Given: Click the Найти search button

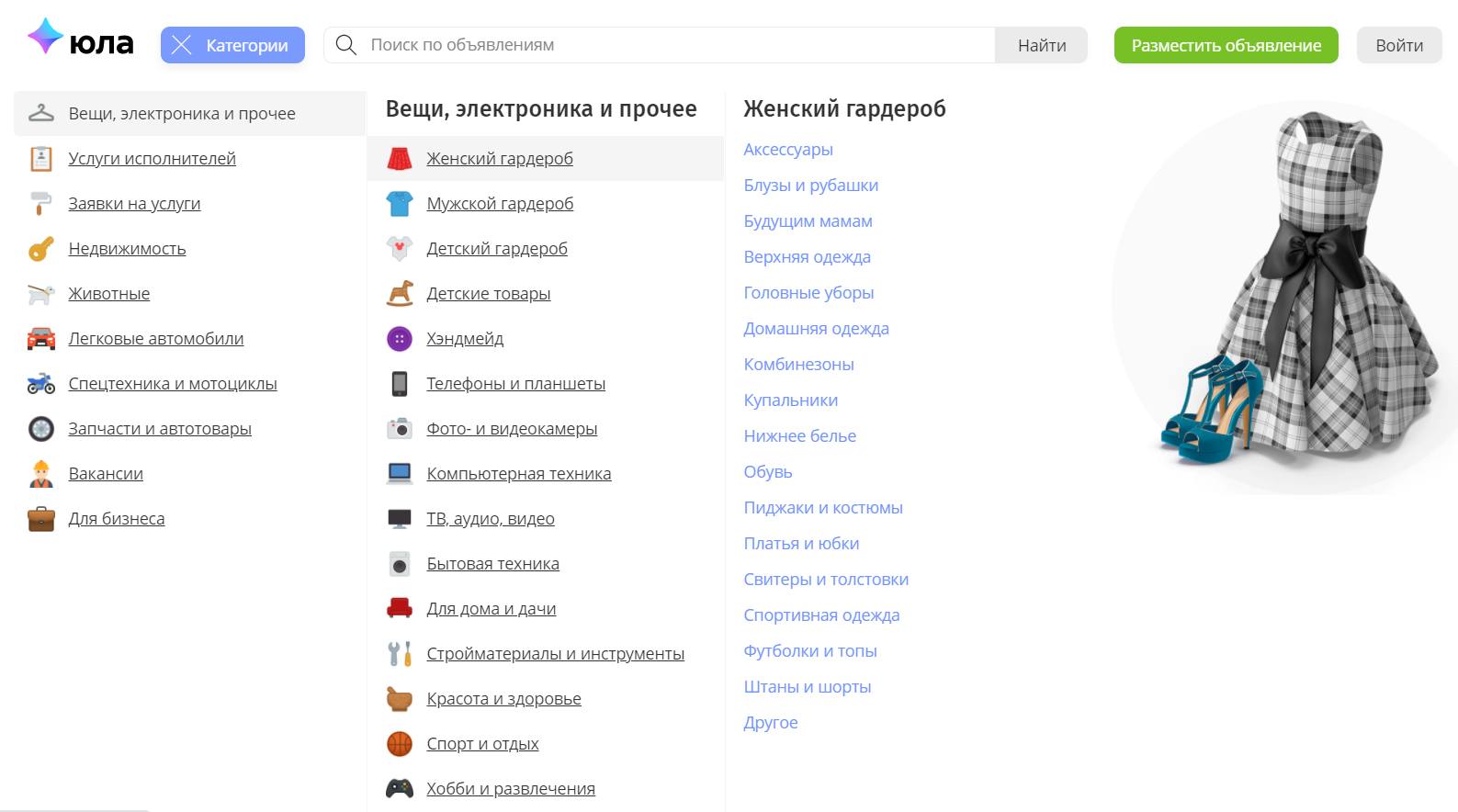Looking at the screenshot, I should click(x=1042, y=45).
